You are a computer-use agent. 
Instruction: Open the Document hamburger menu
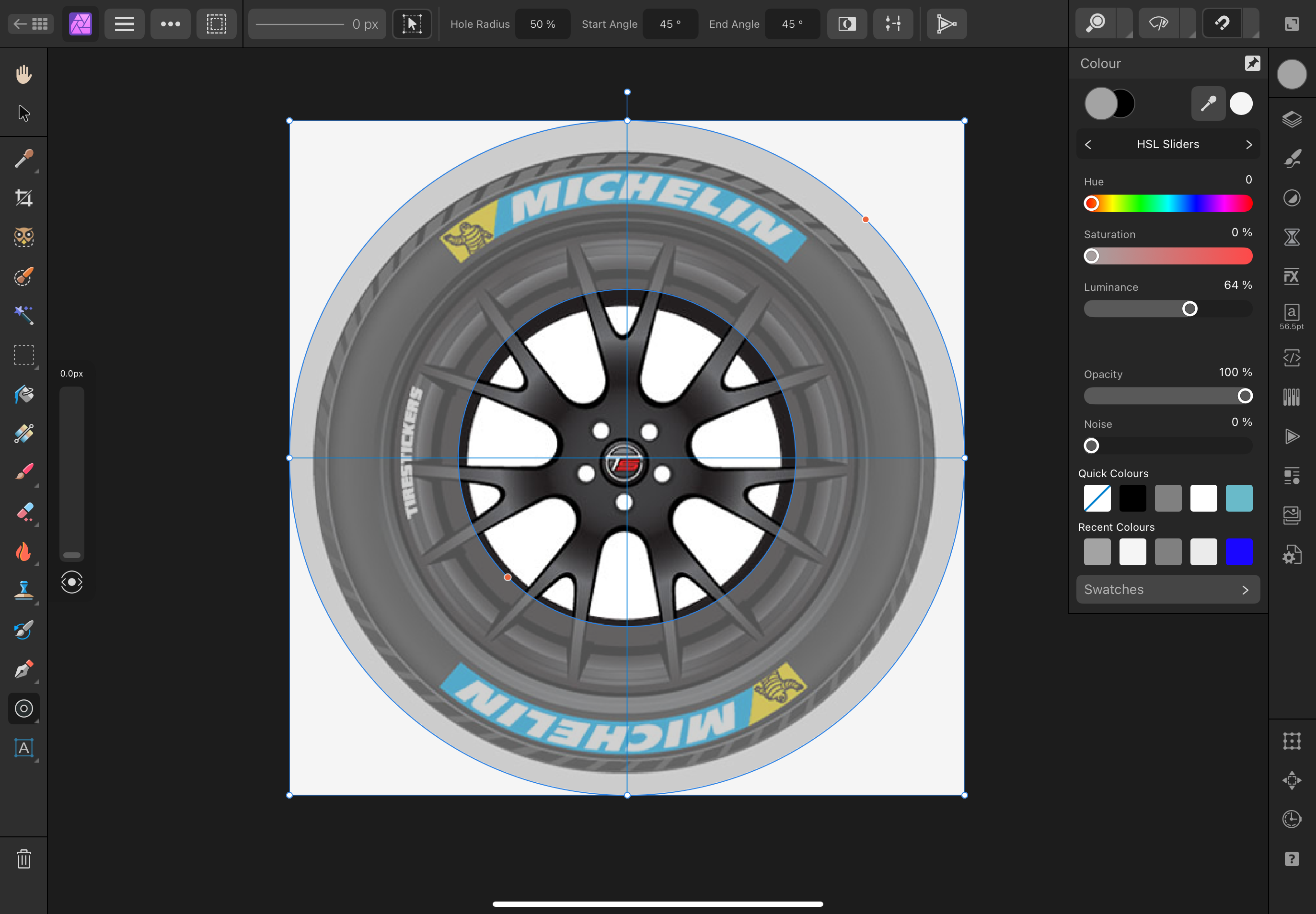pos(124,23)
